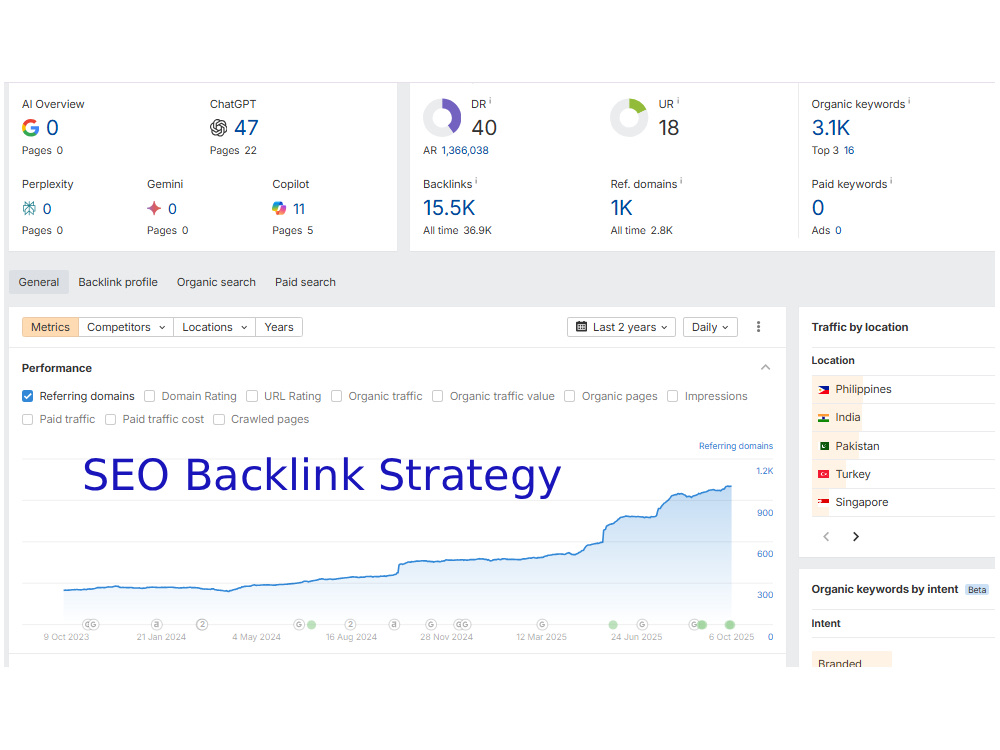Click the Pakistan flag icon
1000x750 pixels.
[823, 446]
